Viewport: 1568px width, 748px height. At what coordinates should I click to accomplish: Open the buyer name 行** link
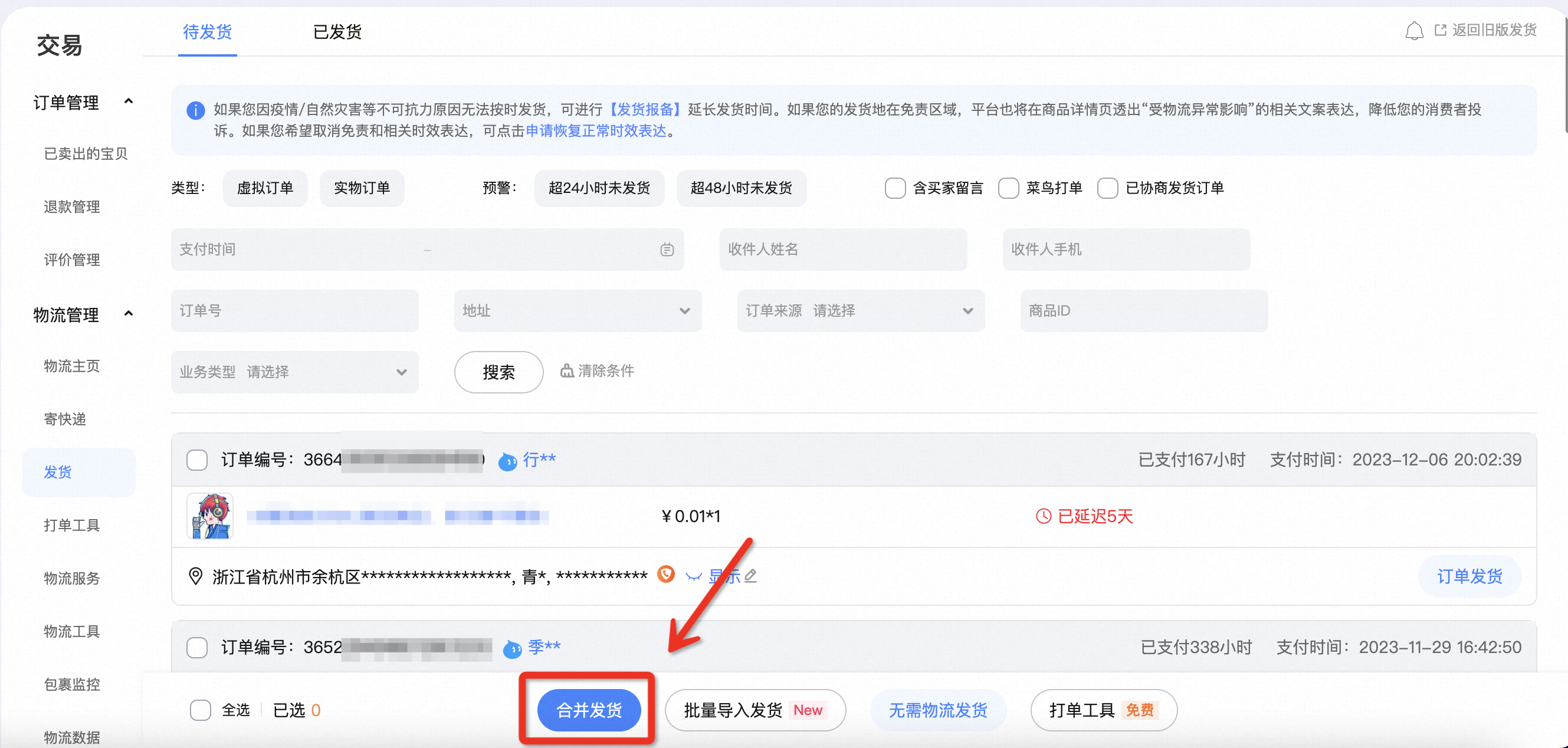(539, 460)
